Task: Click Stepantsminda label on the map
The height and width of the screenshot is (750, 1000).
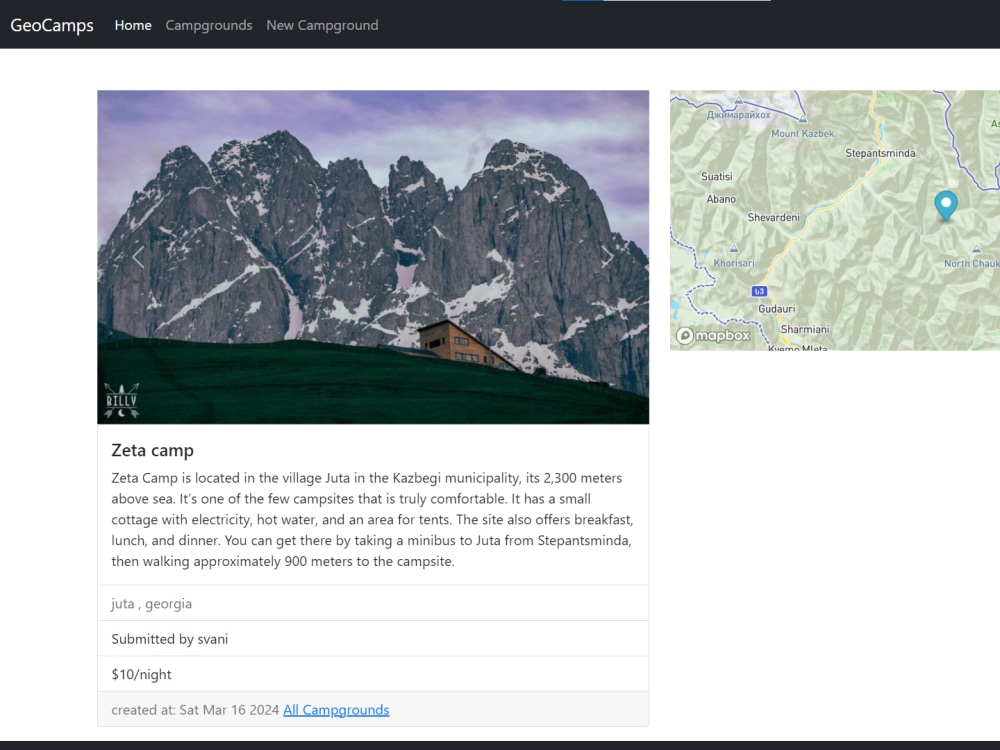Action: [x=880, y=153]
